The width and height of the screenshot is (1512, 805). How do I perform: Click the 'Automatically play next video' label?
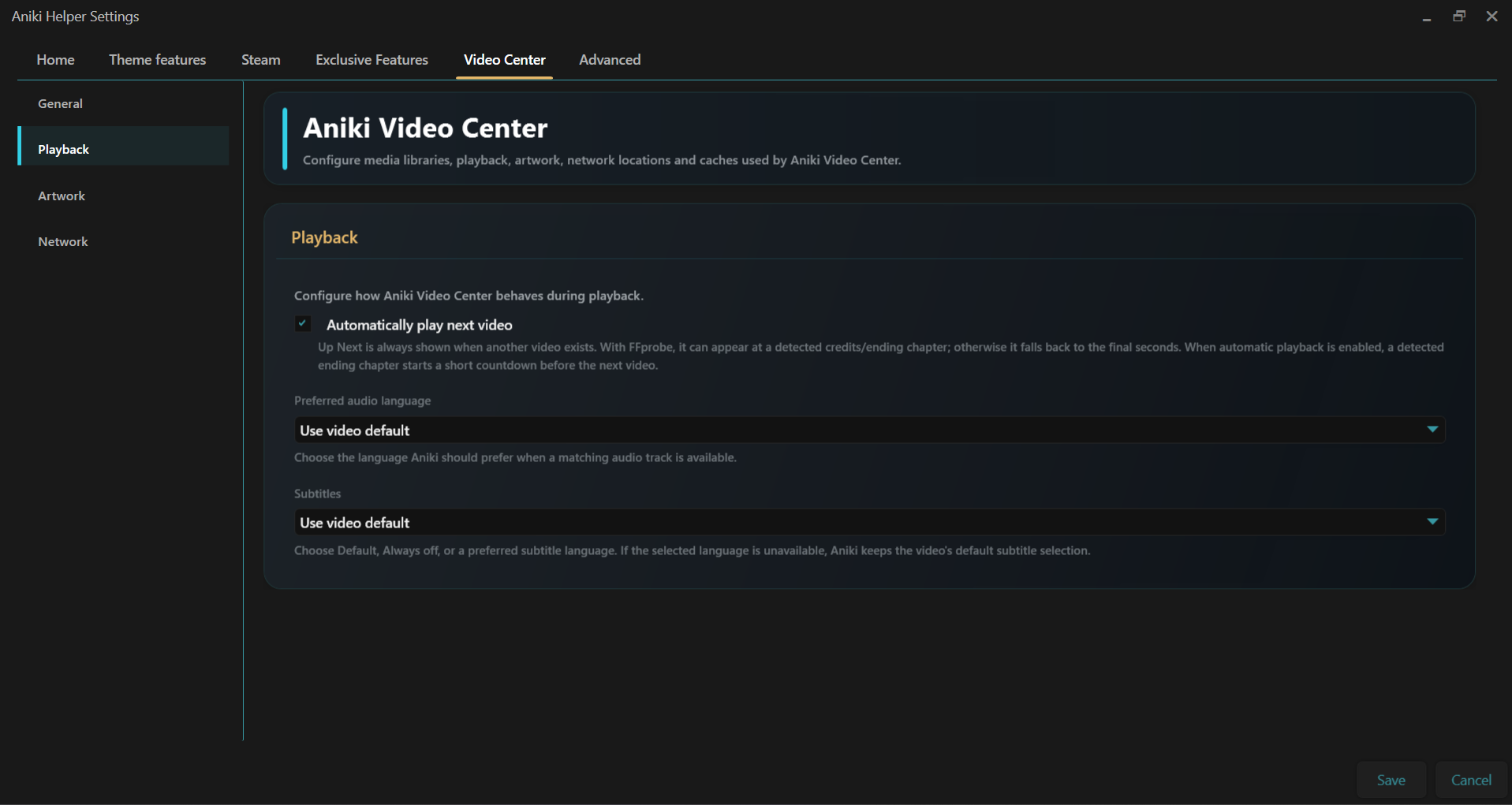click(x=420, y=325)
